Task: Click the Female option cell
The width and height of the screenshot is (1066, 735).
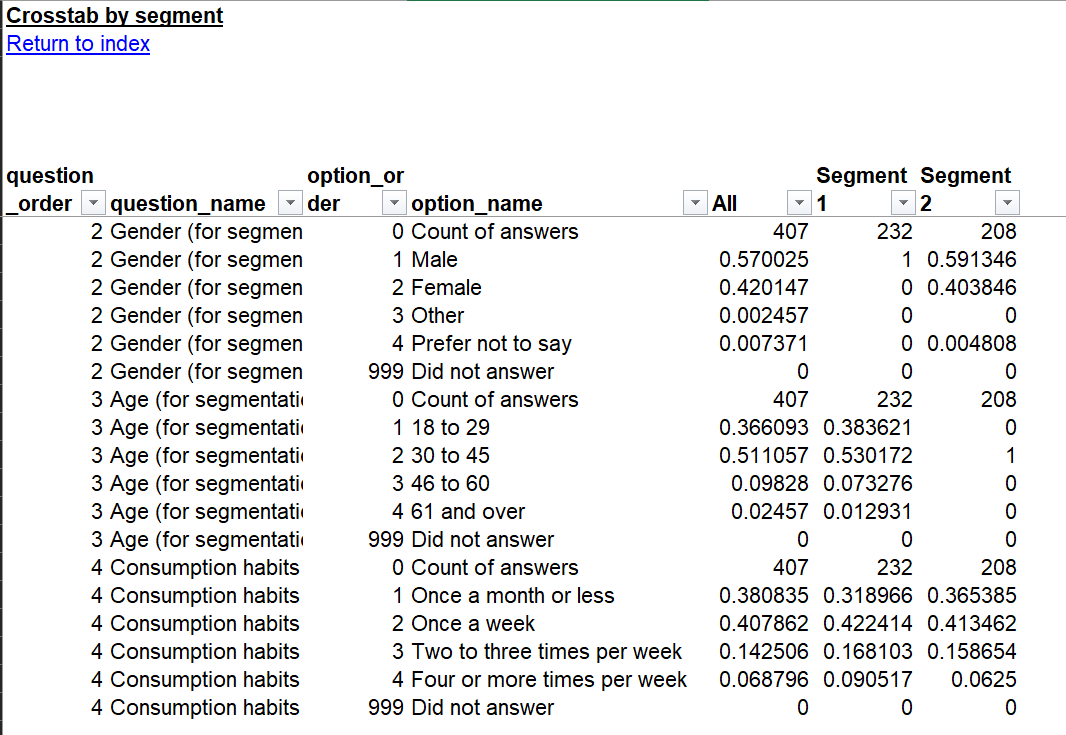Action: point(446,288)
